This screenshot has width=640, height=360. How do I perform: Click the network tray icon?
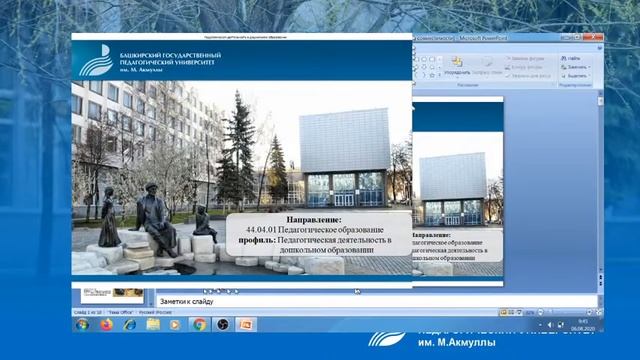[x=561, y=325]
